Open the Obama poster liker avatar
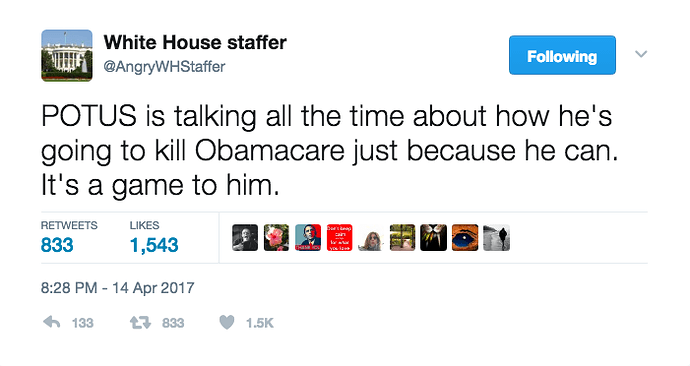 pos(308,238)
